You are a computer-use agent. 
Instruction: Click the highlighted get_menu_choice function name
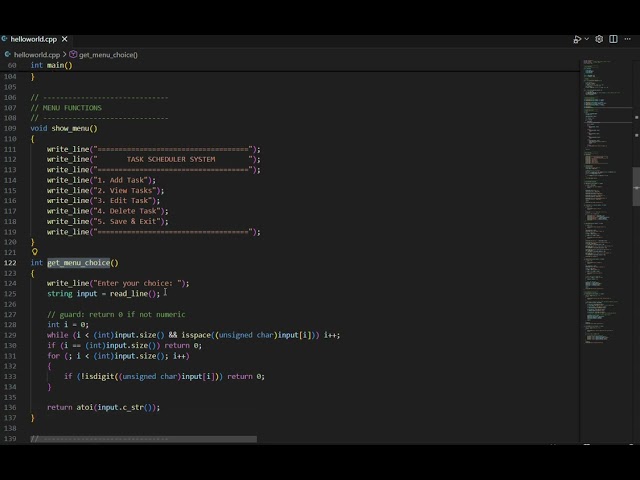click(78, 263)
